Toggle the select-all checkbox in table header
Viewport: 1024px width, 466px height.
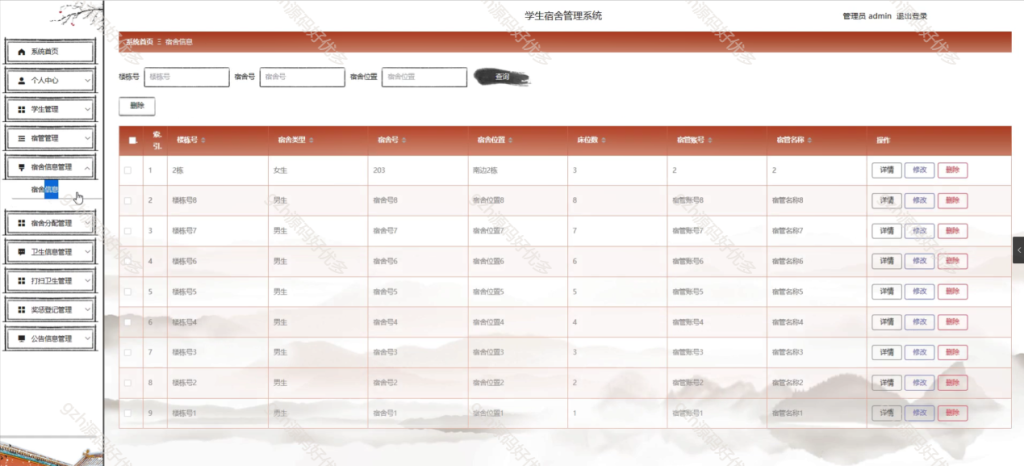click(132, 141)
